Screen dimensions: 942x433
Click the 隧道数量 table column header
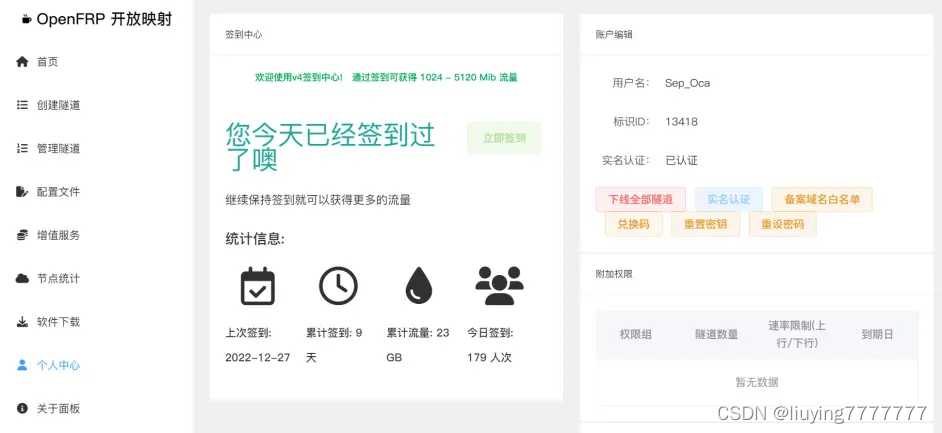(716, 335)
